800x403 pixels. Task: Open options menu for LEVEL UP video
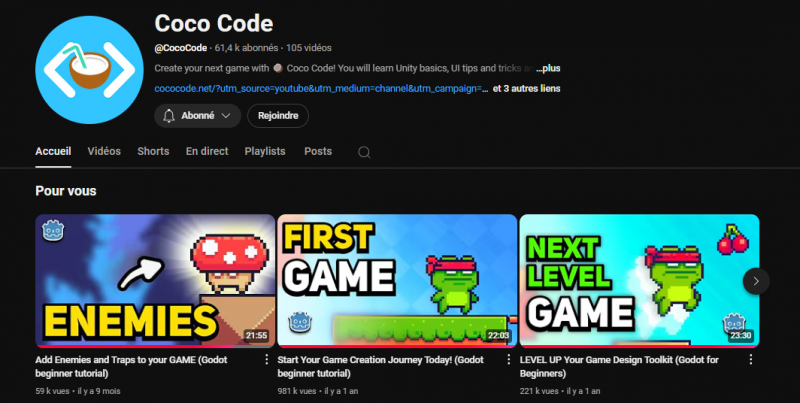coord(750,360)
